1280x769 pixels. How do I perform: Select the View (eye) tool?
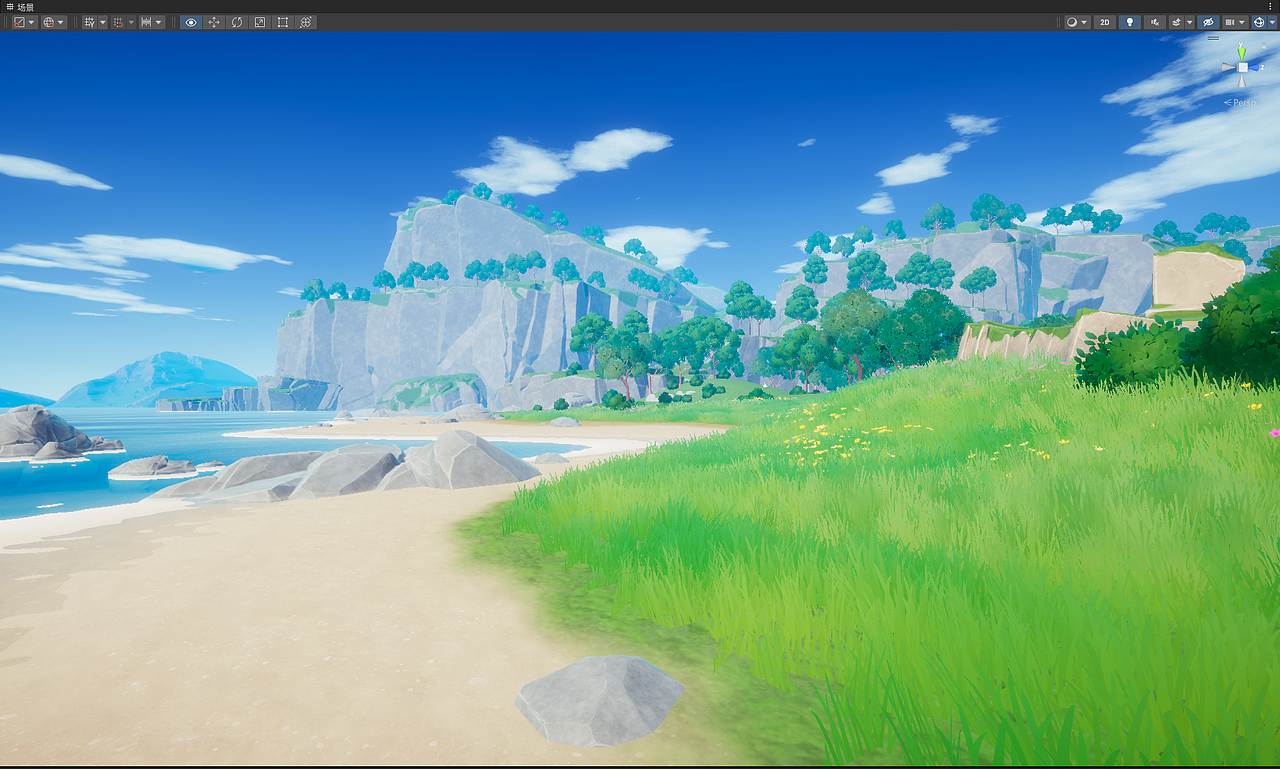coord(191,22)
